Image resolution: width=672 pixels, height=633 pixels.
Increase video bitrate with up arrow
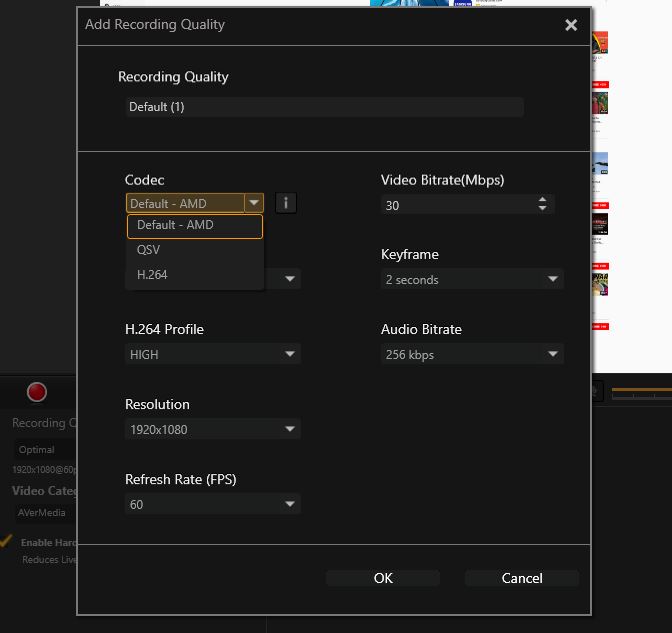click(x=543, y=199)
